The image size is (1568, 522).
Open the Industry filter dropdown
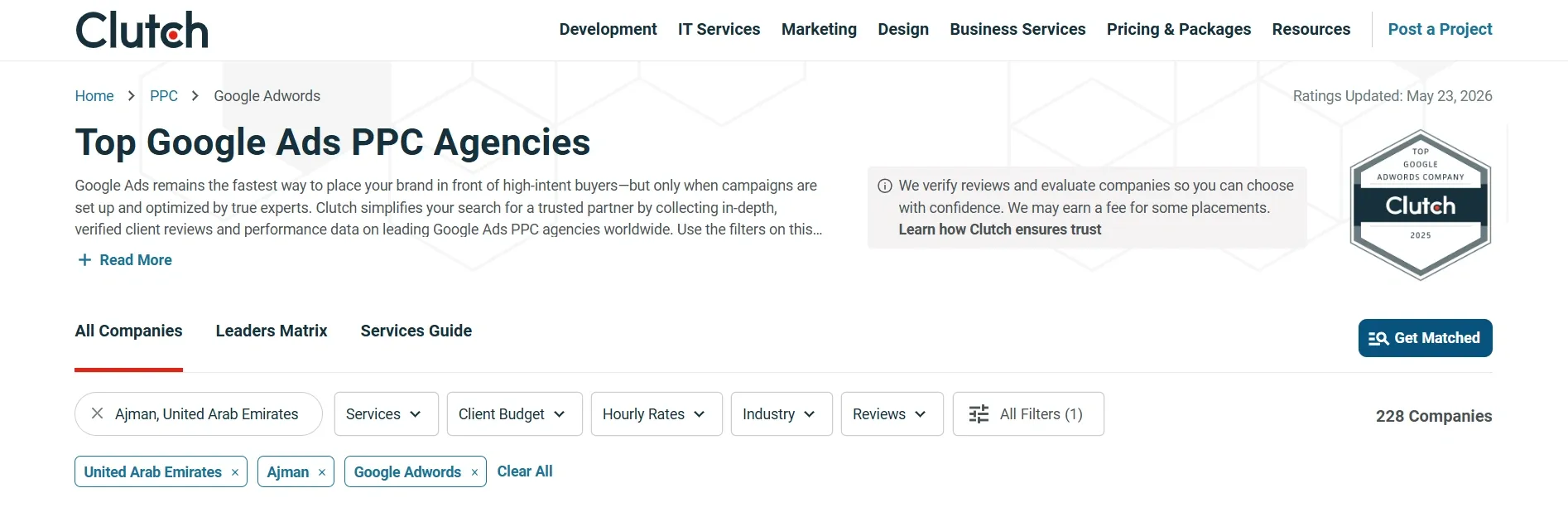point(782,413)
